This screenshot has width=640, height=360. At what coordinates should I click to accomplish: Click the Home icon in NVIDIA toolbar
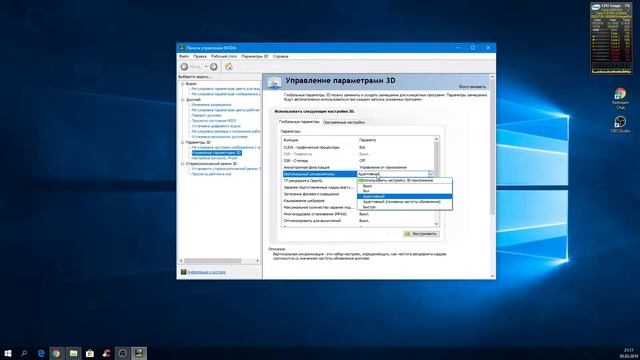tap(229, 67)
